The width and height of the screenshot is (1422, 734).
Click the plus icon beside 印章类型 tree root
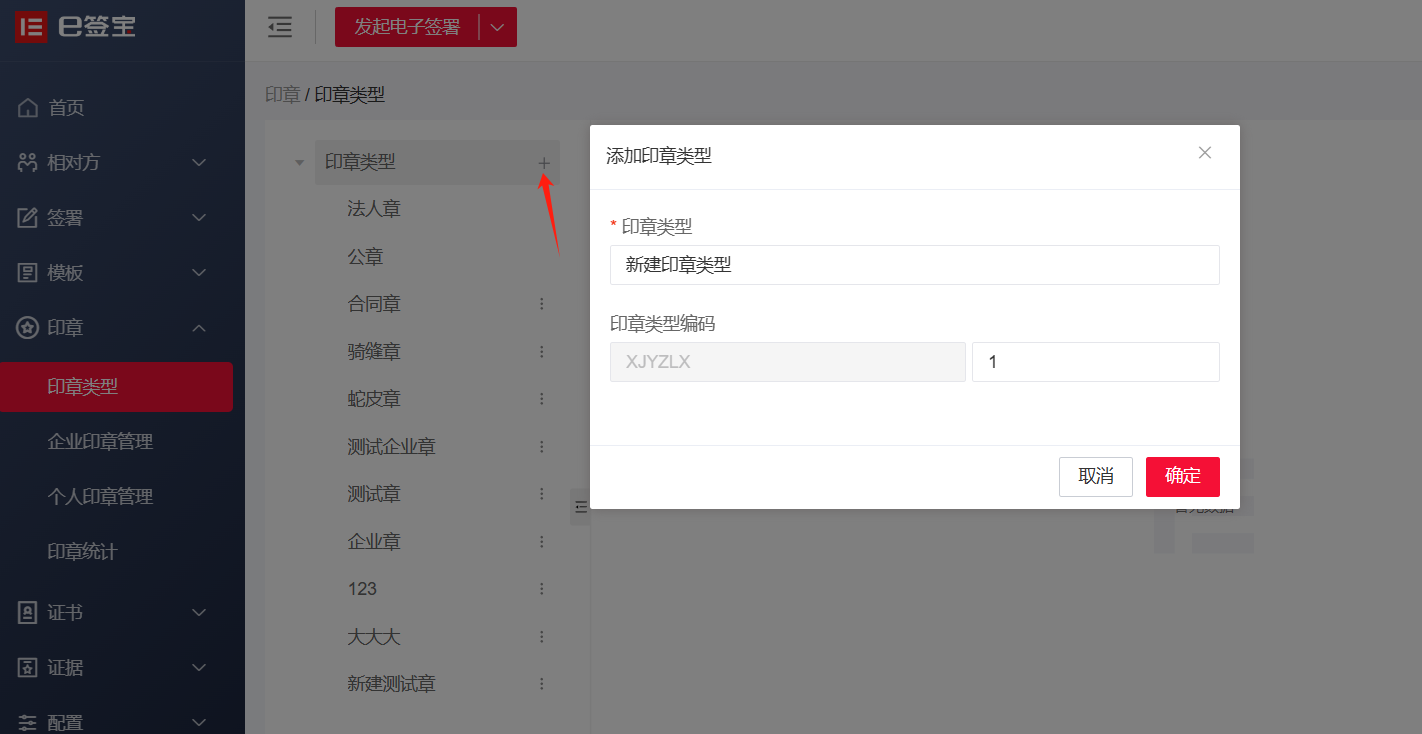[544, 162]
